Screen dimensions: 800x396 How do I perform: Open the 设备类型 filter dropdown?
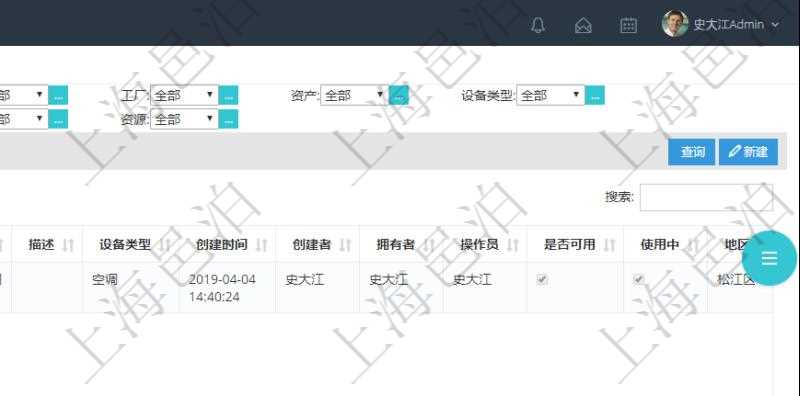(x=551, y=95)
